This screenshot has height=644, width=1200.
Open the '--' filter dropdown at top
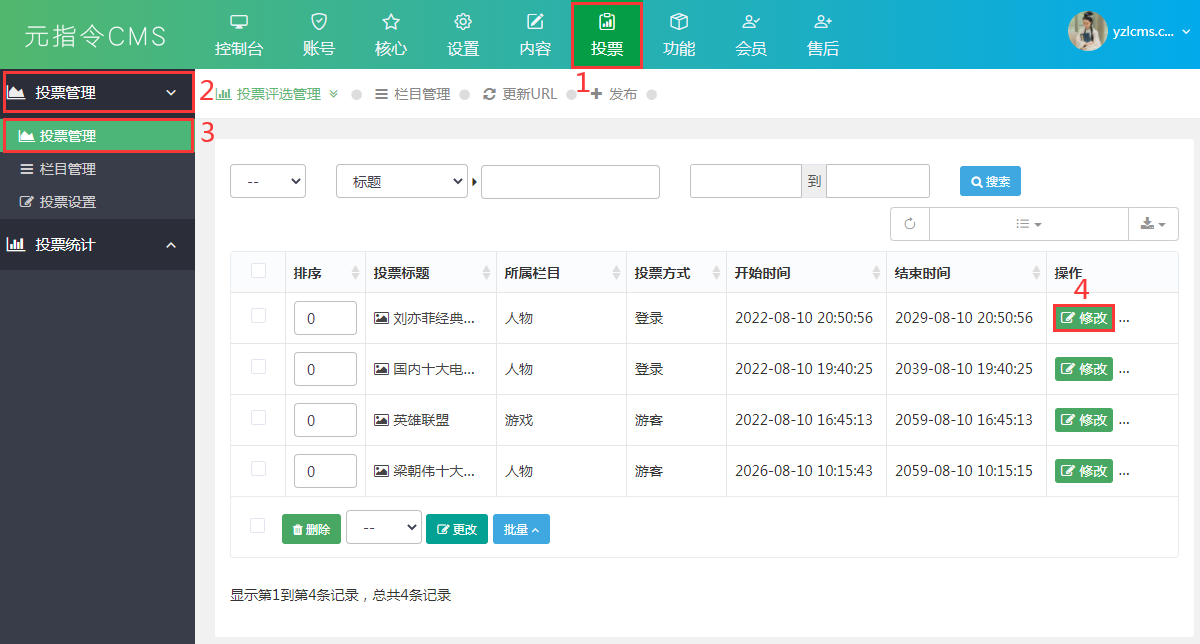(x=268, y=181)
